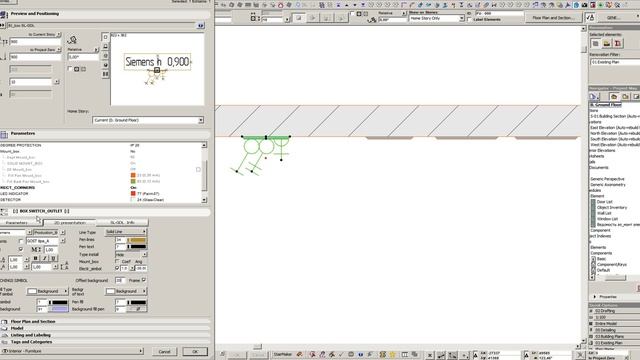Viewport: 640px width, 360px height.
Task: Toggle the checkbox left of GOST type_A
Action: pos(21,241)
